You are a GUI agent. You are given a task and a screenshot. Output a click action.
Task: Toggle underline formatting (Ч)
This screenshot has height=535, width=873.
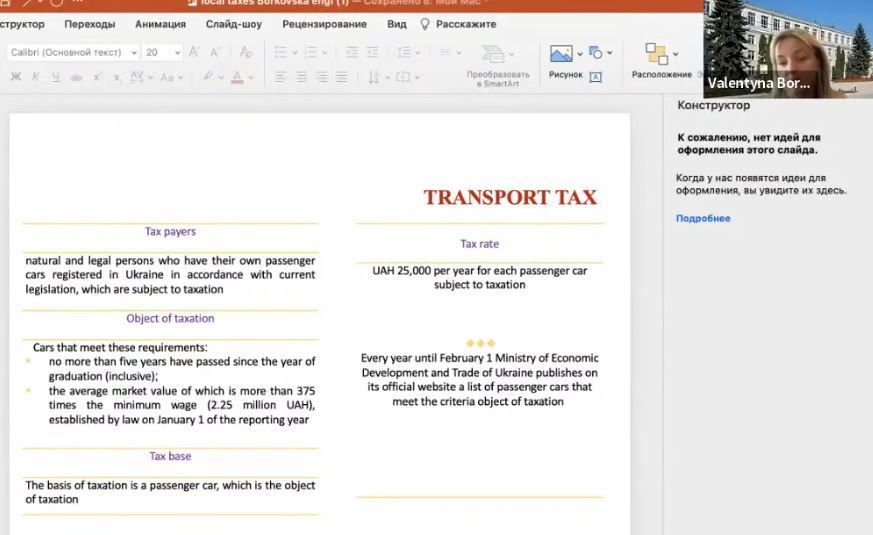point(56,77)
